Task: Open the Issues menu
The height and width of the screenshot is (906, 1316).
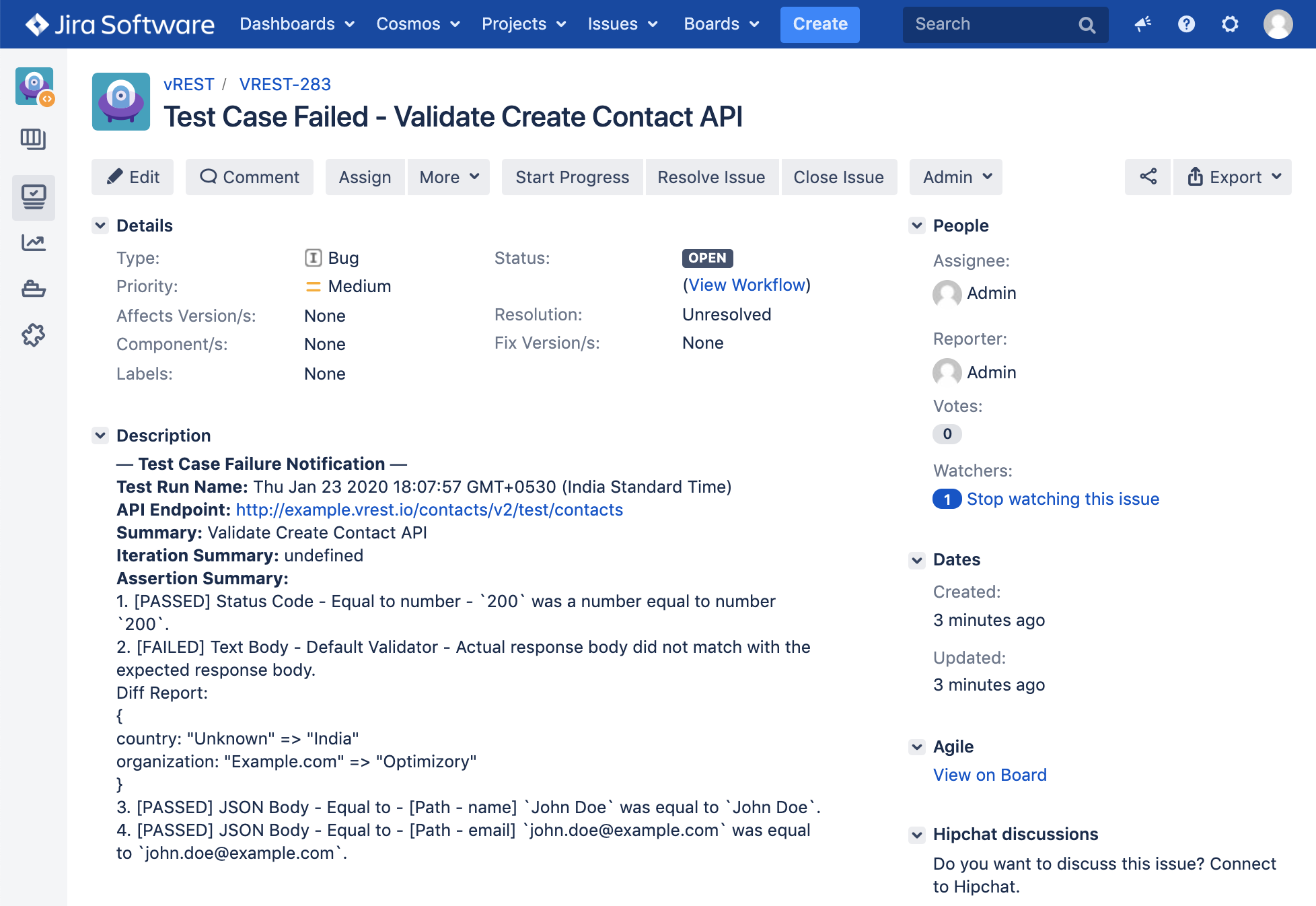Action: point(622,24)
